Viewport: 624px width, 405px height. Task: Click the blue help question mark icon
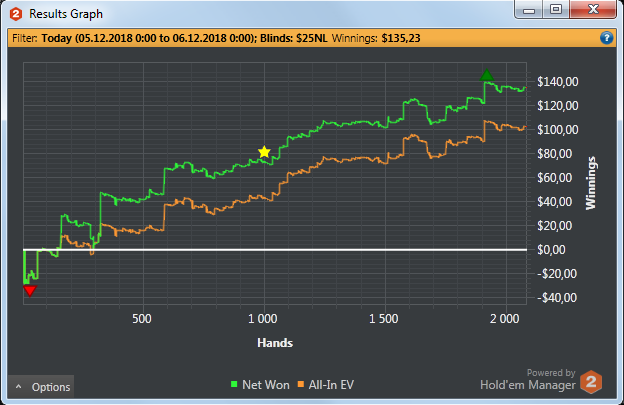coord(606,38)
